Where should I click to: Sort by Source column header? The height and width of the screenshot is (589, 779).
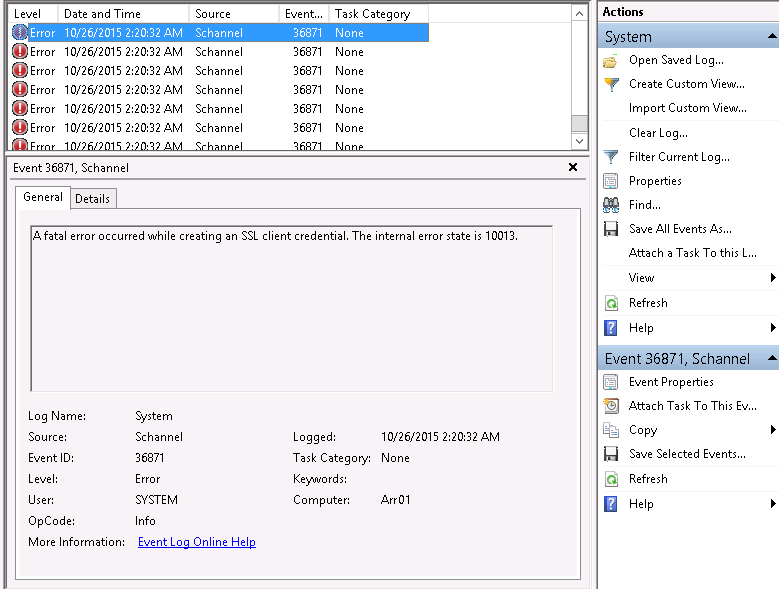(234, 14)
